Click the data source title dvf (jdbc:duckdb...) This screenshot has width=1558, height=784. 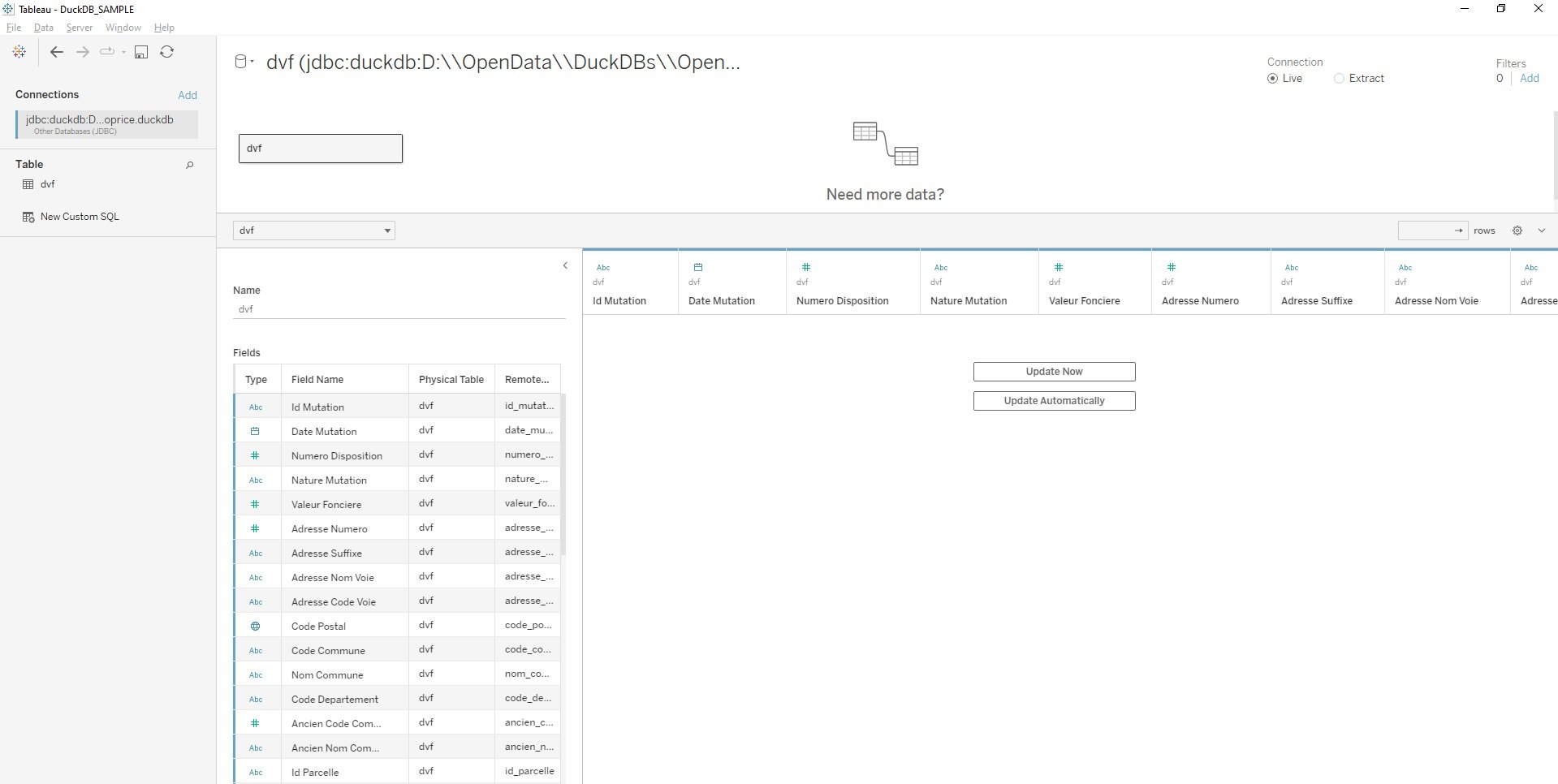coord(503,62)
